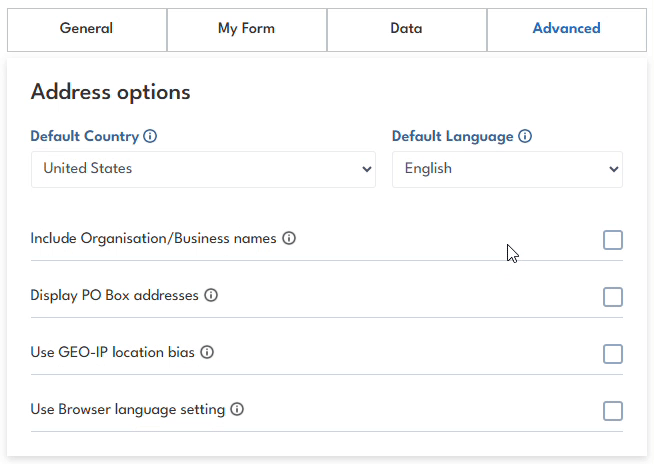Select the Advanced tab

coord(566,29)
